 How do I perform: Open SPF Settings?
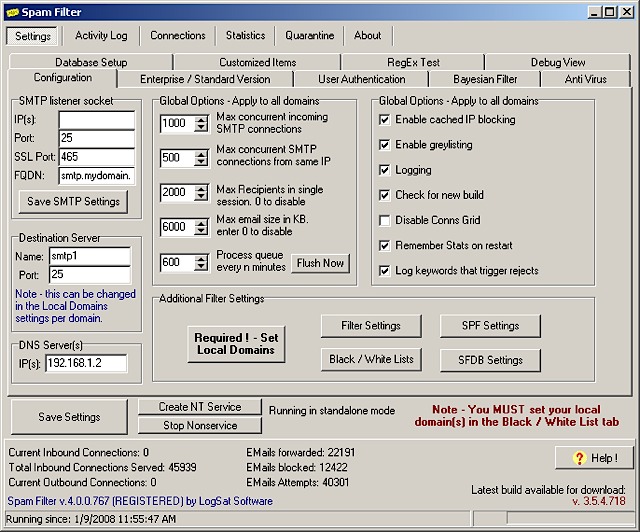[x=490, y=326]
